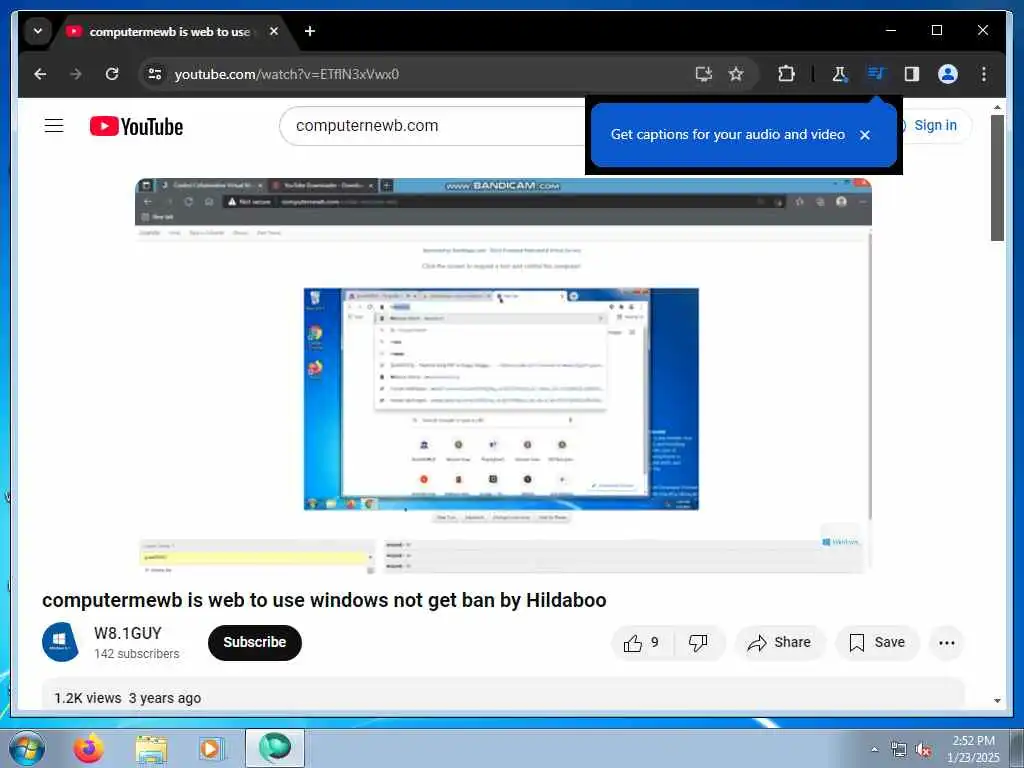The image size is (1024, 768).
Task: Go to YouTube home via logo
Action: click(x=136, y=126)
